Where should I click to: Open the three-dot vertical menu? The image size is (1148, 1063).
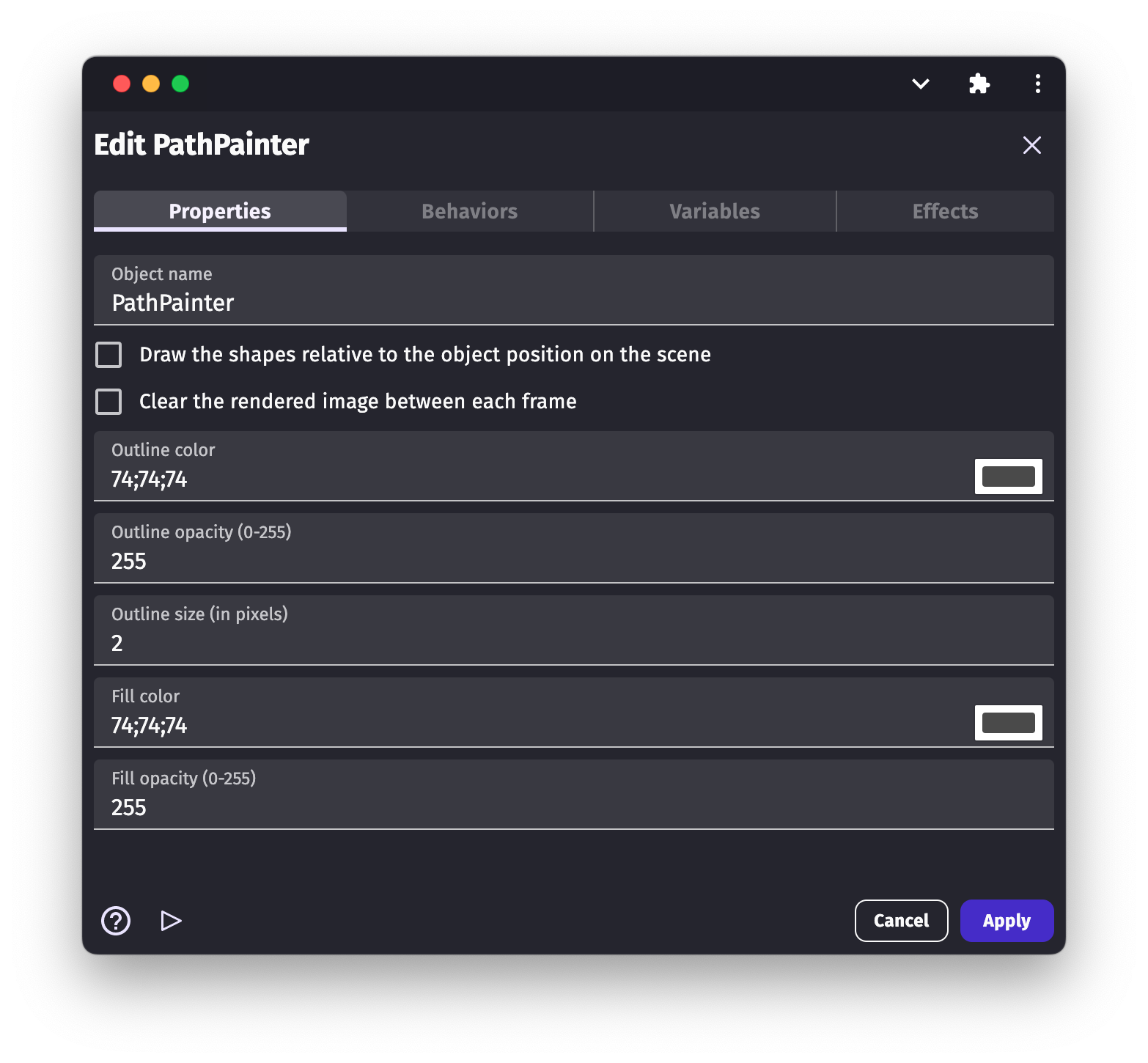click(1037, 84)
